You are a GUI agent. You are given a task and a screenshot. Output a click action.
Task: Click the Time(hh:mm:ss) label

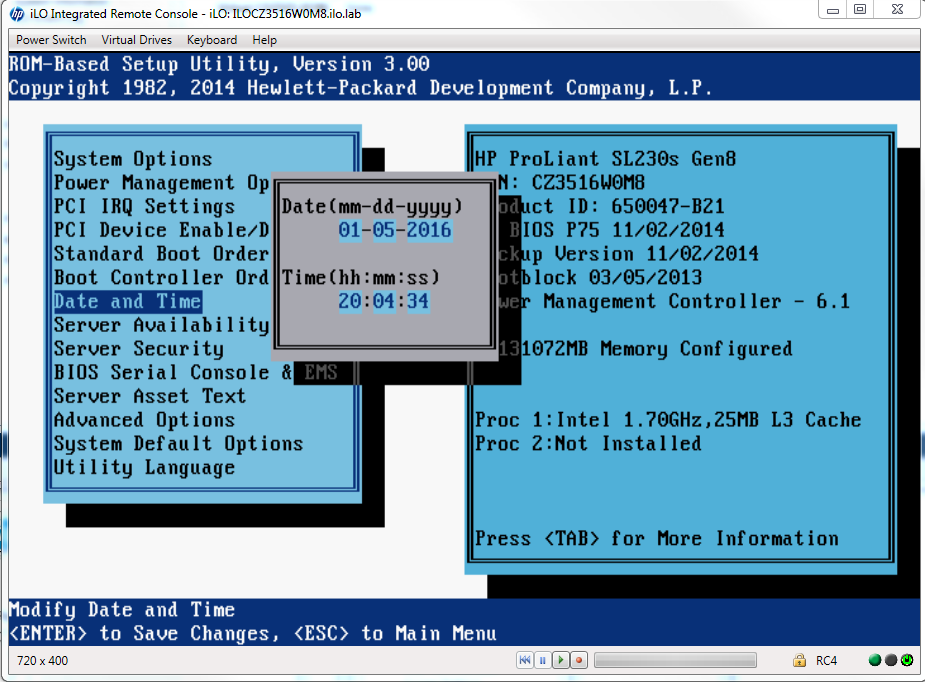click(361, 277)
